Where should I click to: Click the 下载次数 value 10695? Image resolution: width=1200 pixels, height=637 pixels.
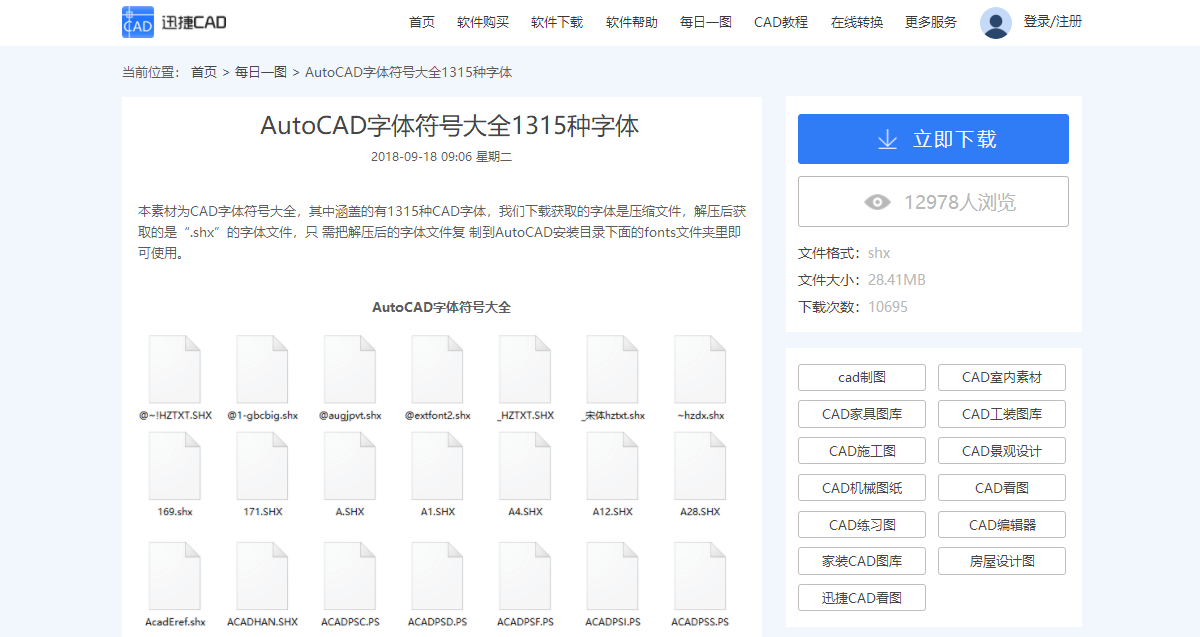888,307
